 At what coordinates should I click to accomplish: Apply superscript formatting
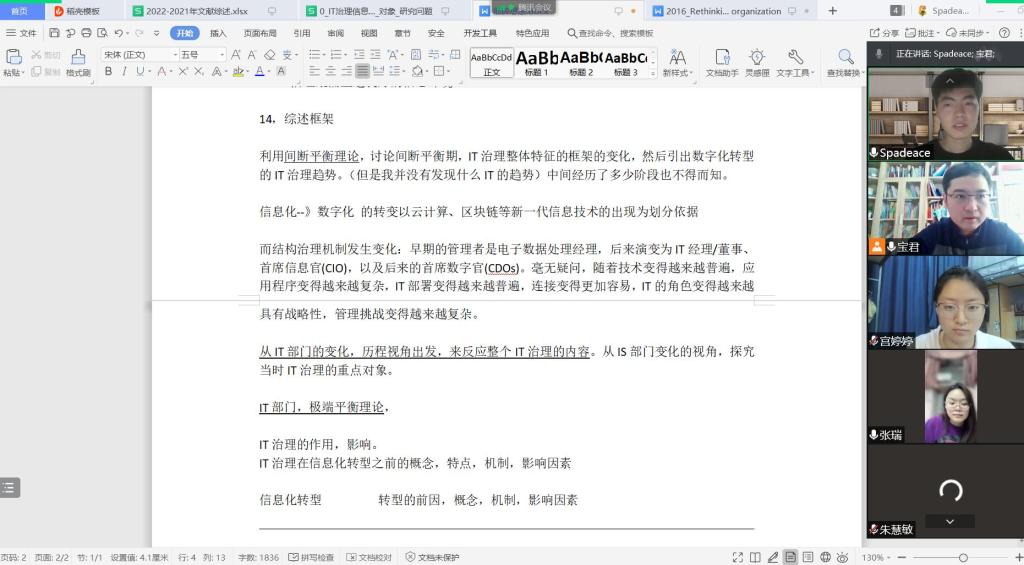click(184, 71)
